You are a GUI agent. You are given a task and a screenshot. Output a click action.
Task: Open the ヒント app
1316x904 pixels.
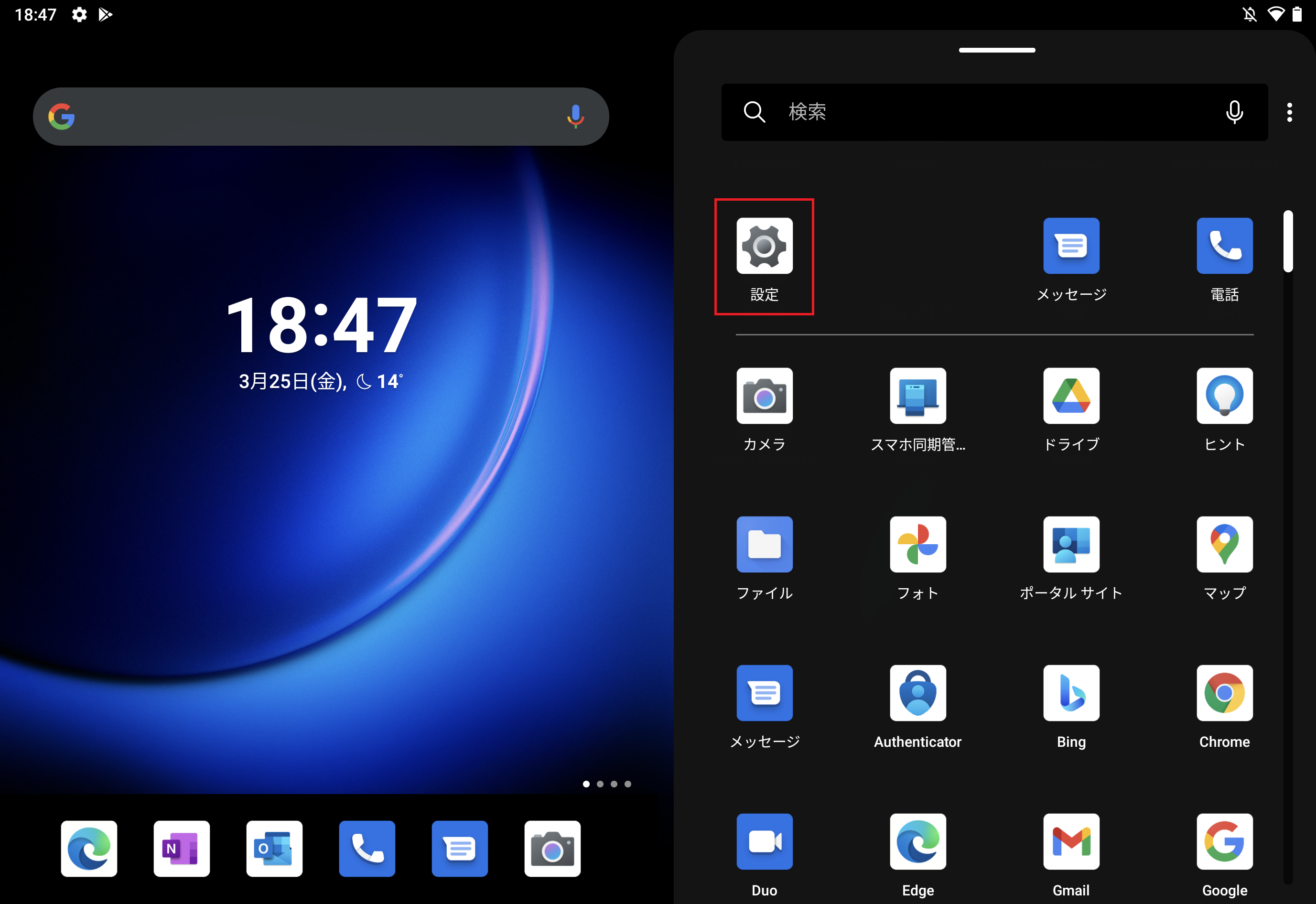click(1224, 396)
